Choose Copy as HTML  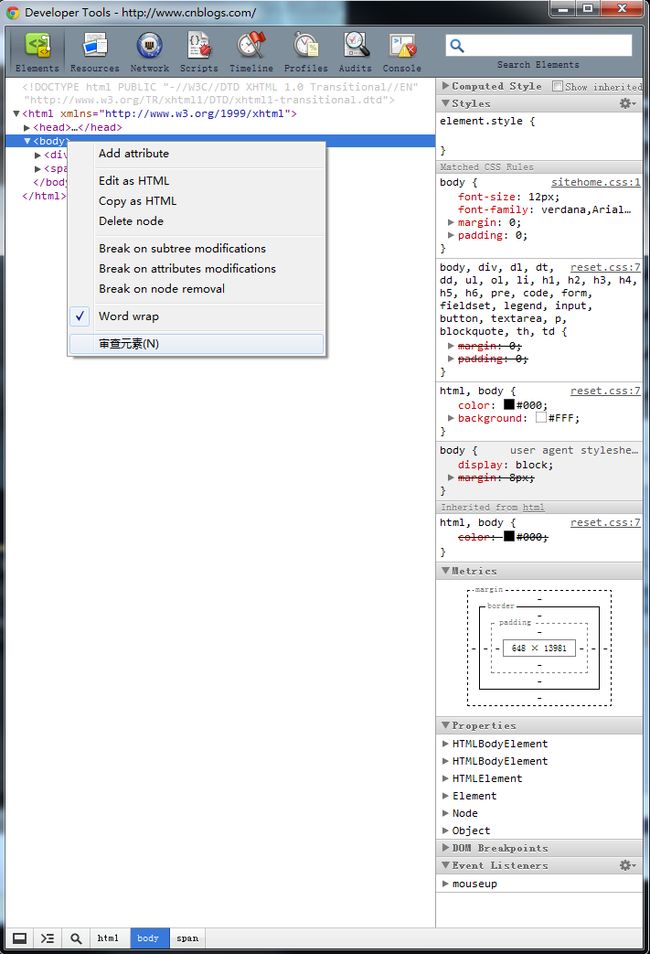pyautogui.click(x=197, y=201)
